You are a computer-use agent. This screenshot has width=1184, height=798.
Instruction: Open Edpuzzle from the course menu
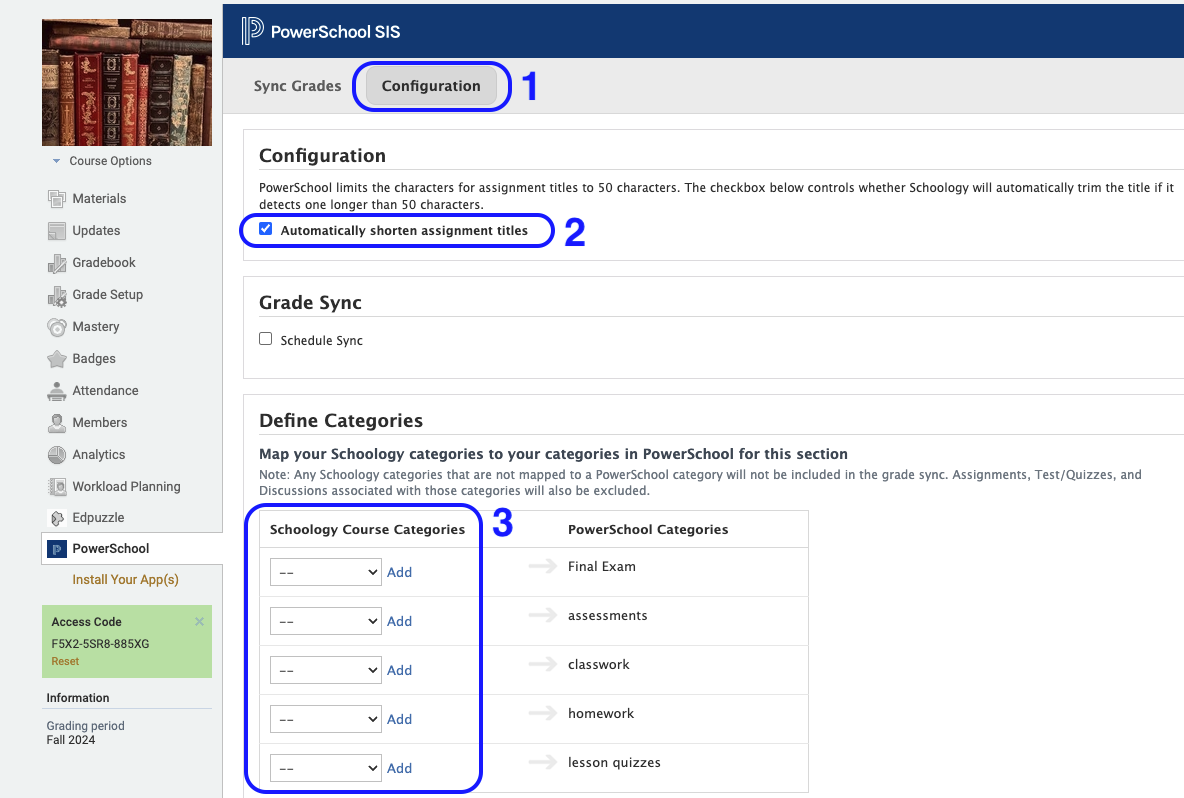tap(98, 518)
